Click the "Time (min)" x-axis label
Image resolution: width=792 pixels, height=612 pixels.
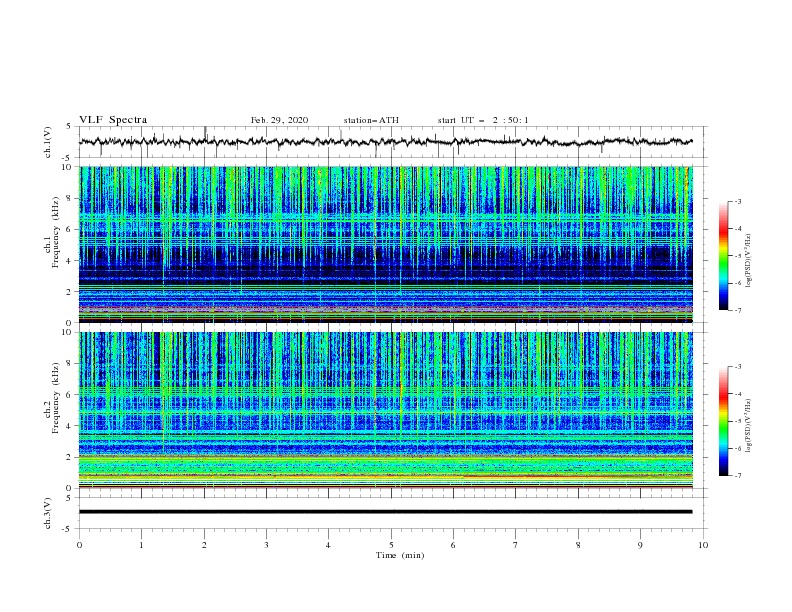[400, 555]
